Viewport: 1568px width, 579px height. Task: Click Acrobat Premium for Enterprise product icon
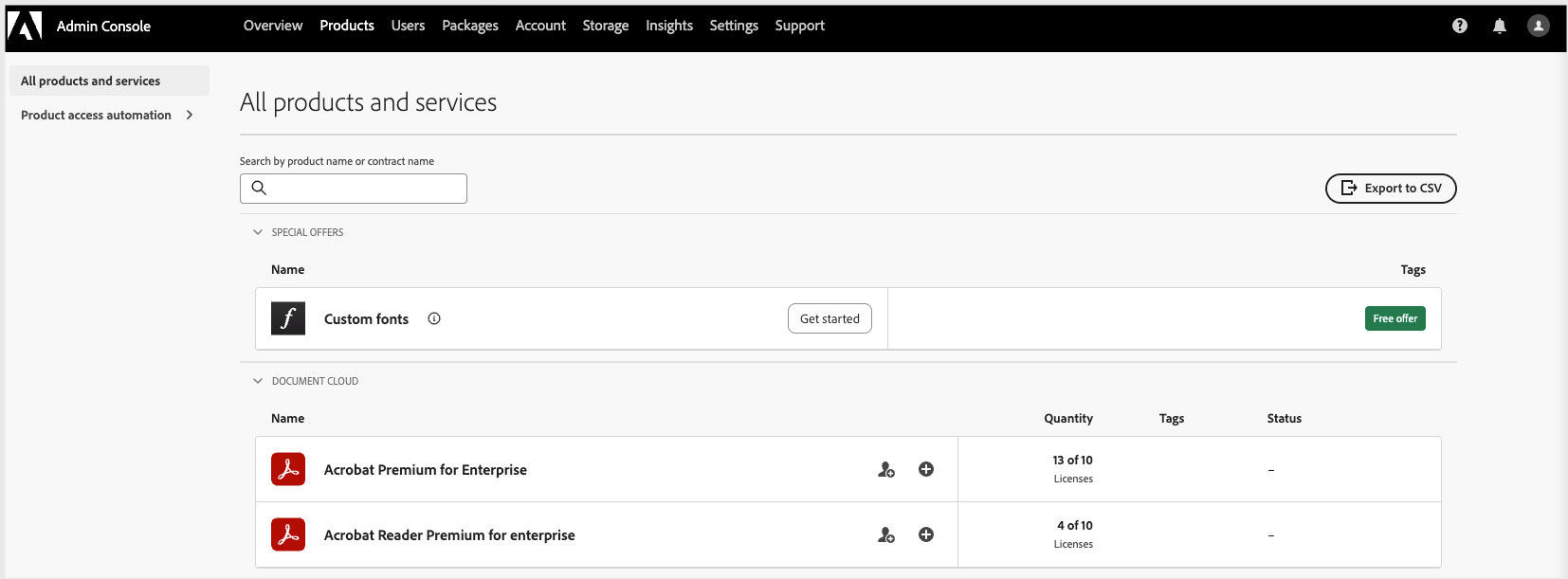click(x=288, y=469)
